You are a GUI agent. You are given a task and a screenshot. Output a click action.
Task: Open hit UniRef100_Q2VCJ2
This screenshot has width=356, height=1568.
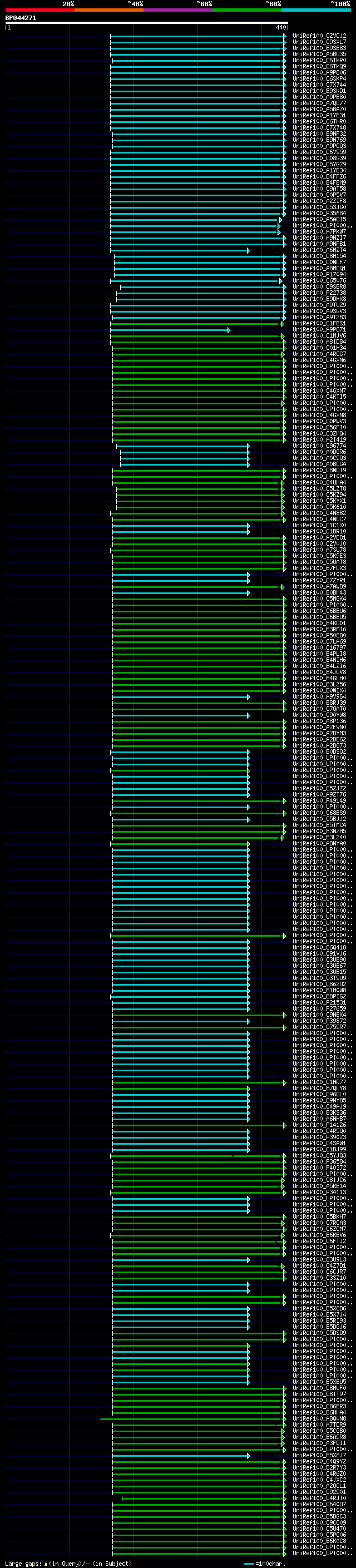click(319, 36)
